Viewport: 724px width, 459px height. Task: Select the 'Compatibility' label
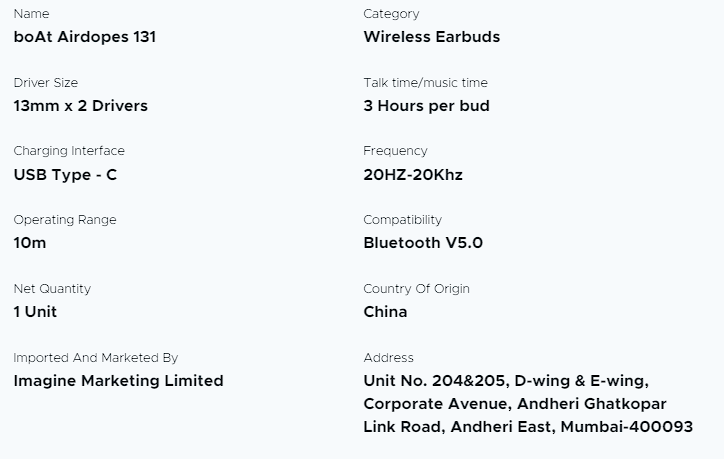coord(402,220)
